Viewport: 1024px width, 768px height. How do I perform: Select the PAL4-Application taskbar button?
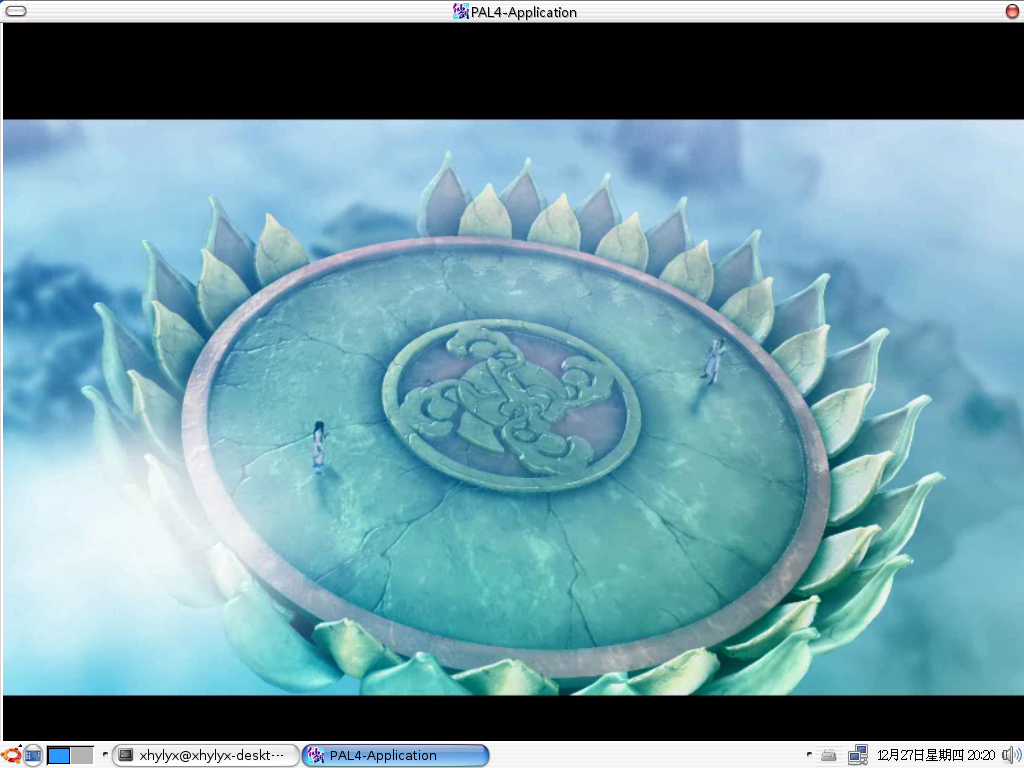(x=395, y=756)
